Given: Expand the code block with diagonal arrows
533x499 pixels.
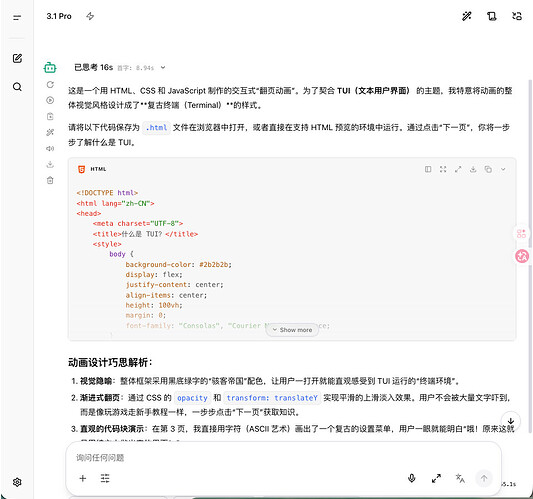Looking at the screenshot, I should [x=458, y=169].
